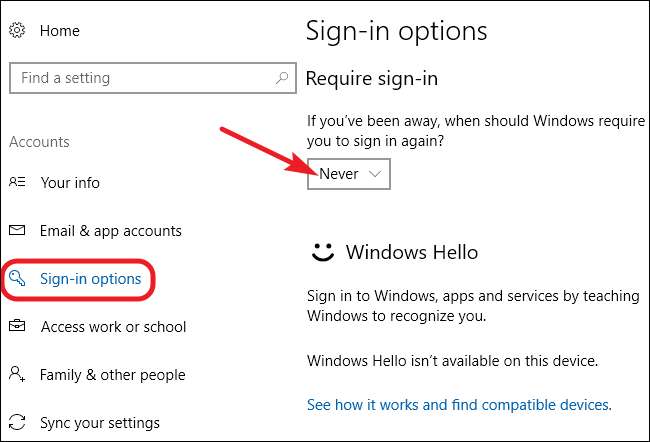Open Access work or school

(x=113, y=327)
